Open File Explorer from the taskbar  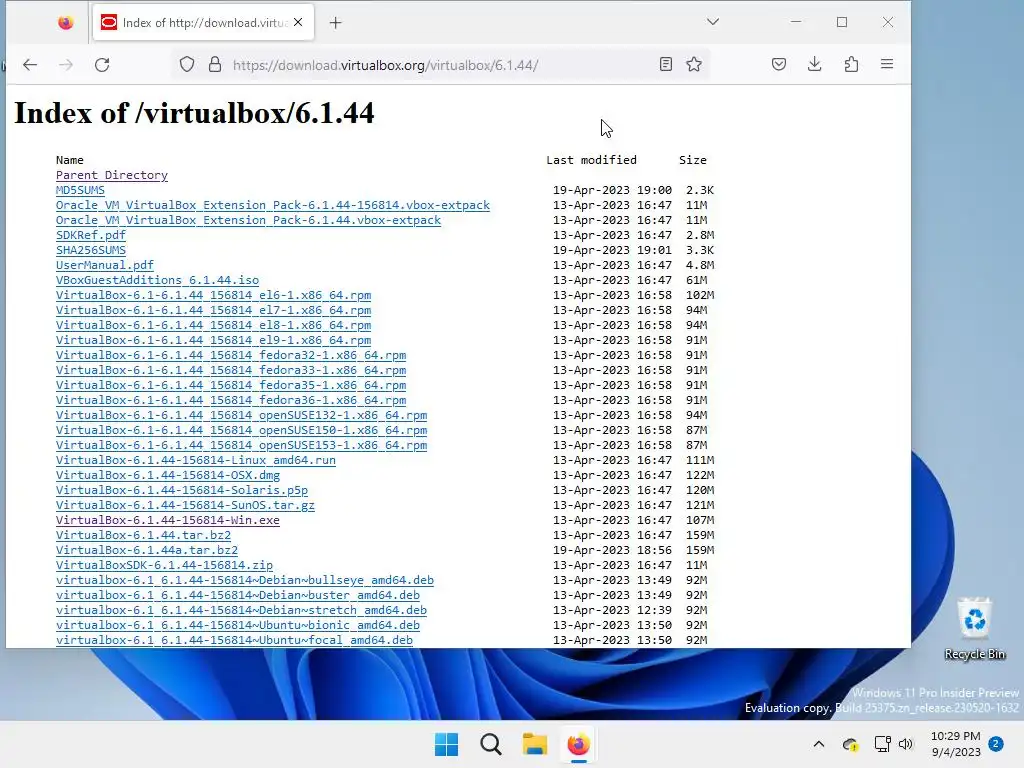click(x=534, y=744)
